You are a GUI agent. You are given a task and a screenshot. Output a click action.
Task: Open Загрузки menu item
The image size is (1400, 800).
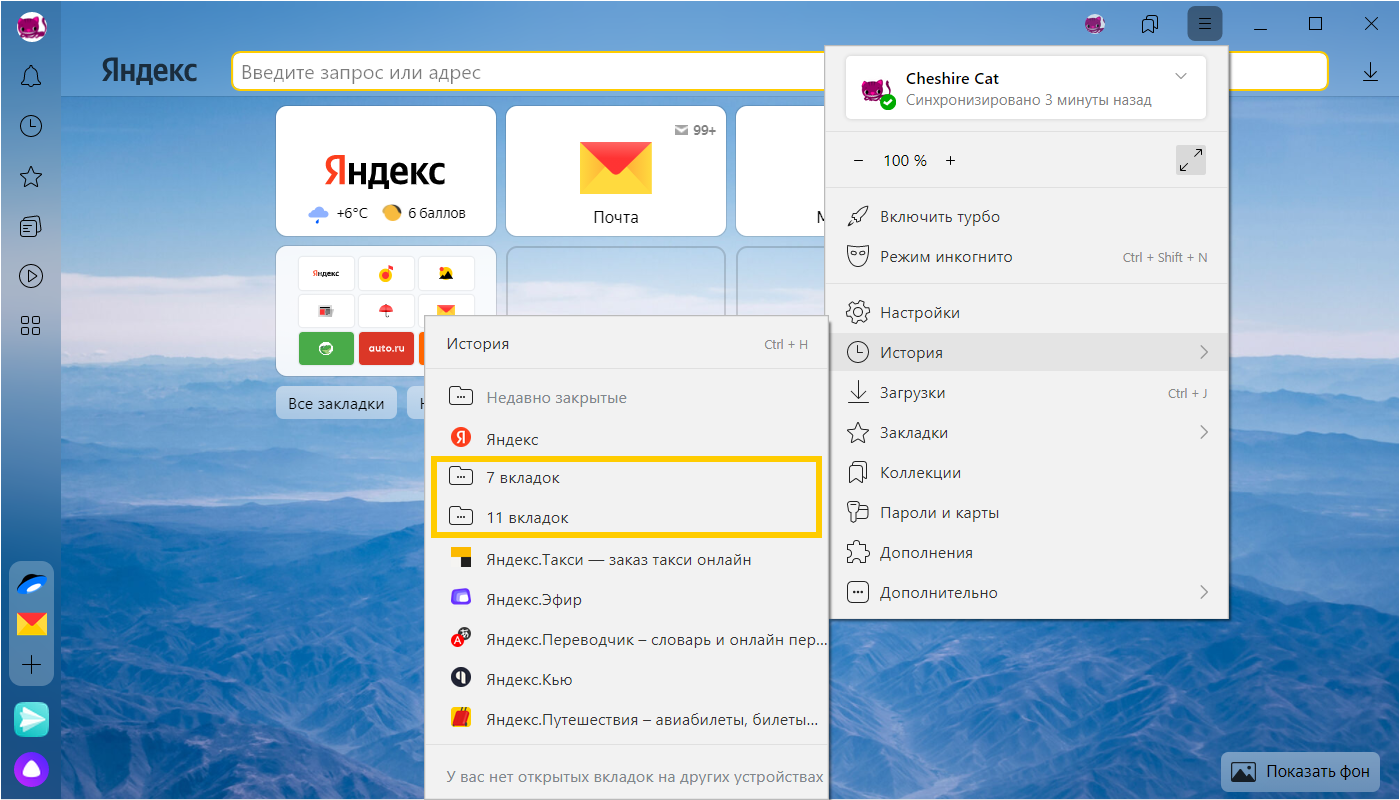click(x=1027, y=393)
